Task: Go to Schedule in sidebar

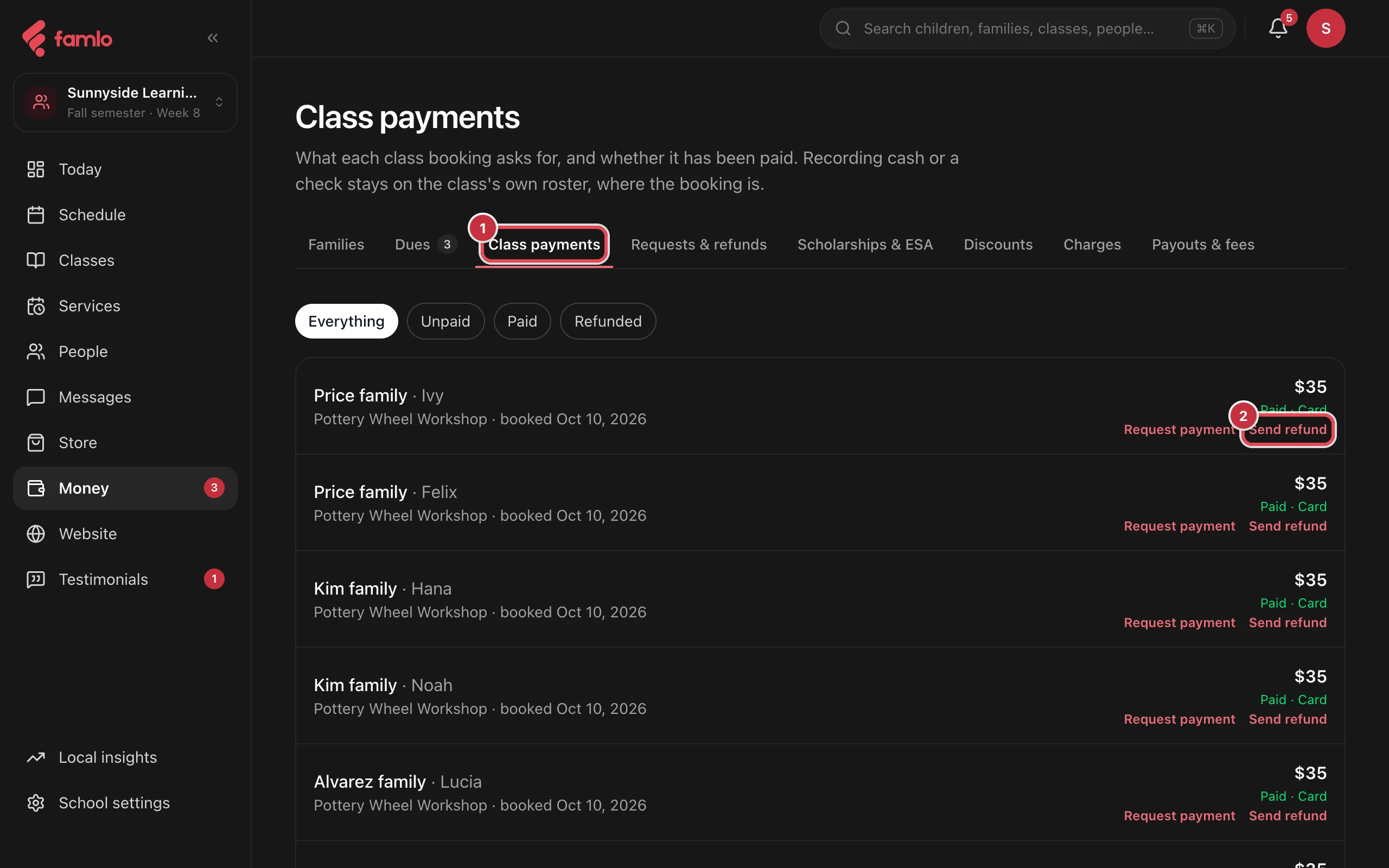Action: [125, 215]
